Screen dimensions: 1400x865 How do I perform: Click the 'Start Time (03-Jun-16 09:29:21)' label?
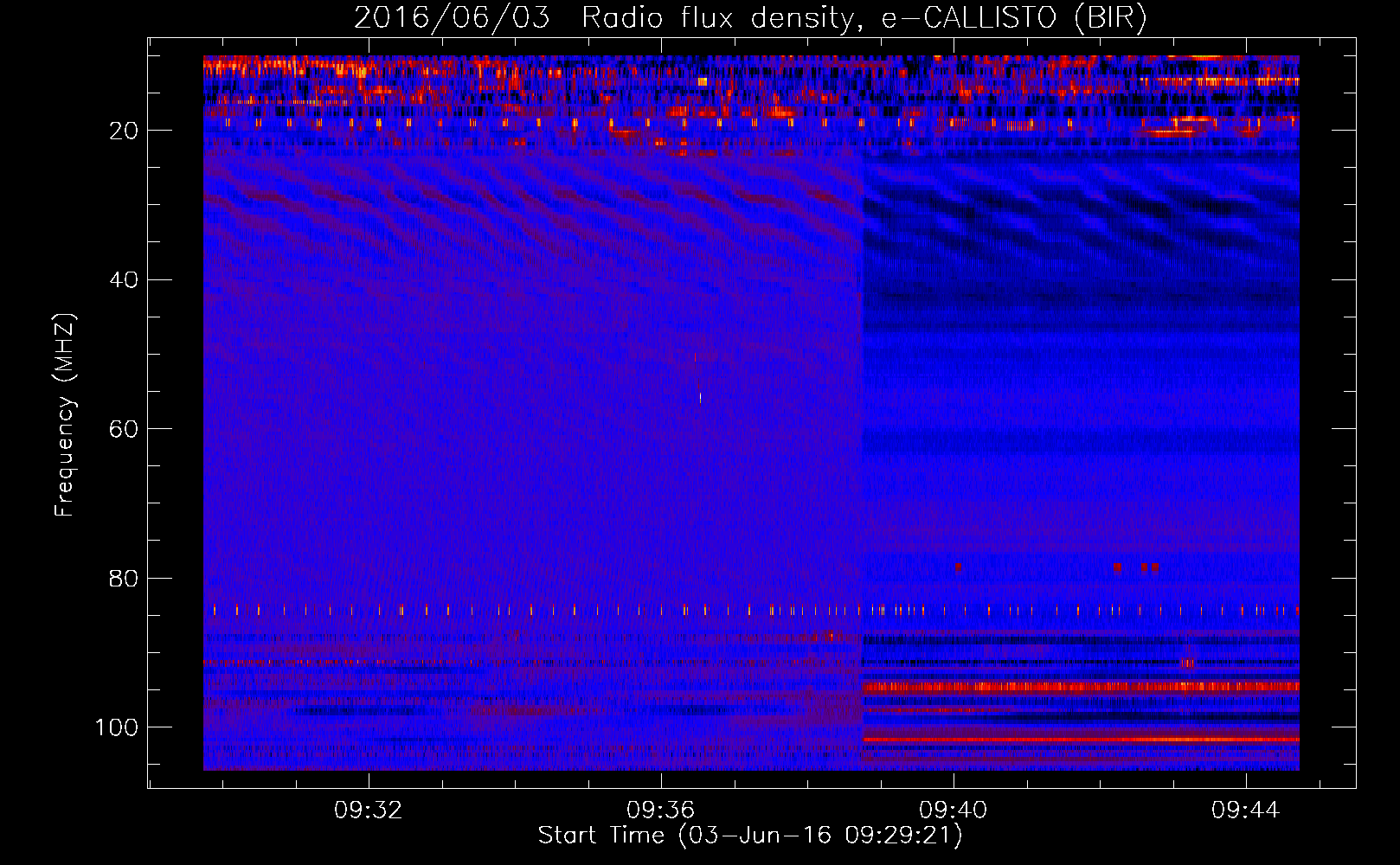point(750,836)
